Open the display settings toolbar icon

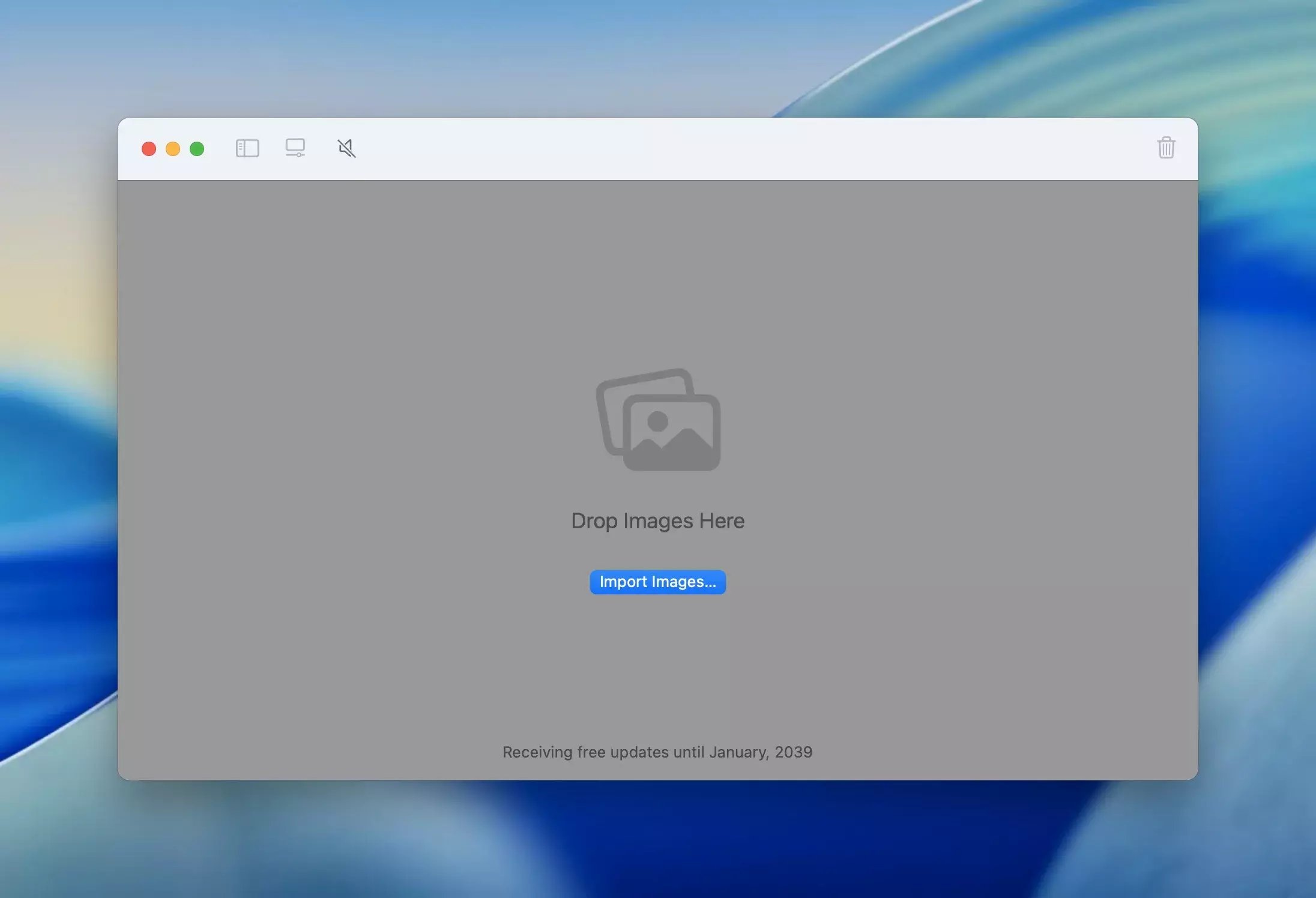tap(295, 148)
